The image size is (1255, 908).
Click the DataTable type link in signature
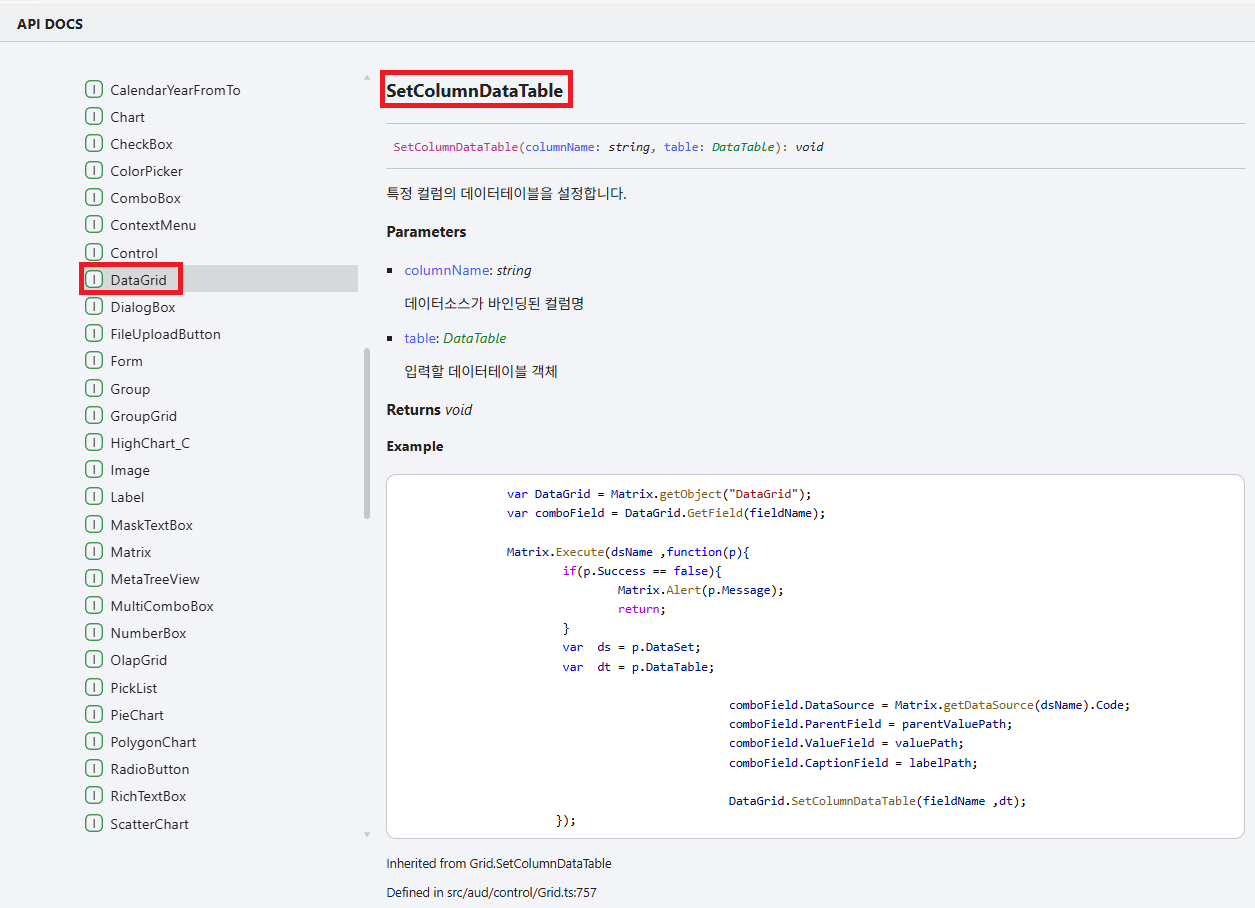pos(742,147)
